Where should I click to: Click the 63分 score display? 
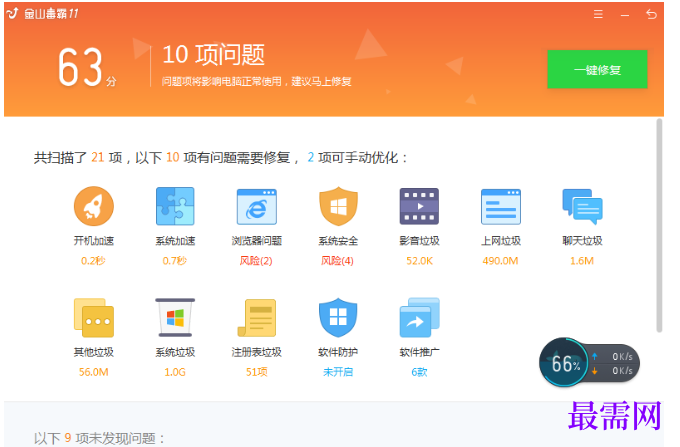pyautogui.click(x=87, y=67)
